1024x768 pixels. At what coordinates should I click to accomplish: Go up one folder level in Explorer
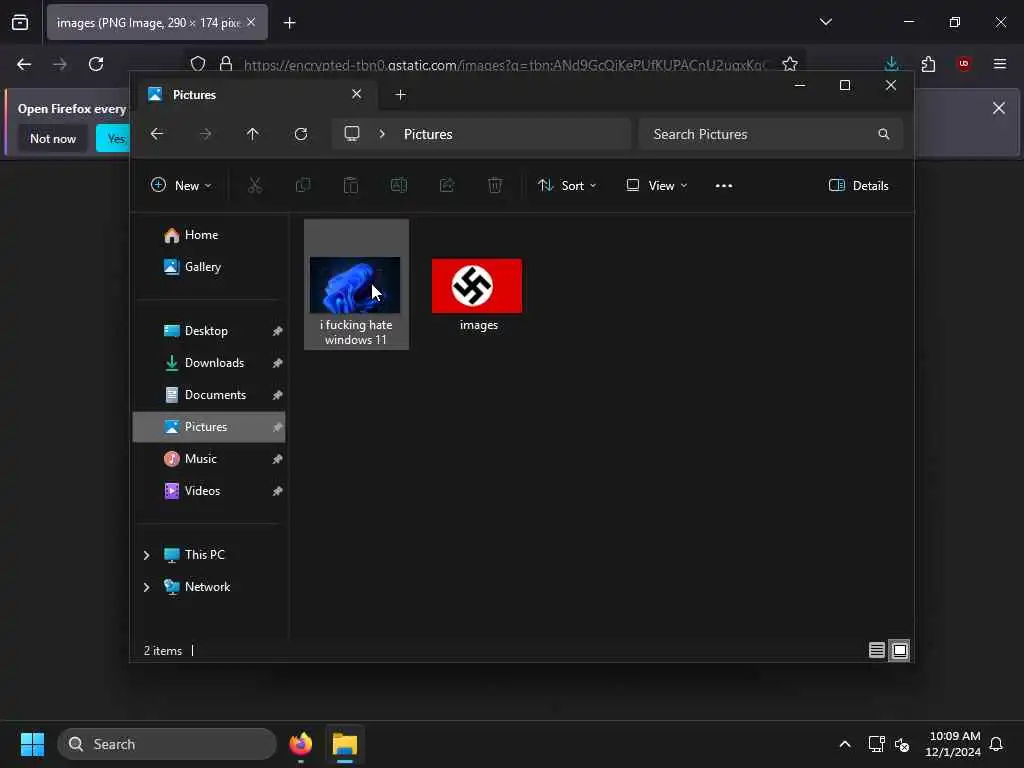coord(253,134)
